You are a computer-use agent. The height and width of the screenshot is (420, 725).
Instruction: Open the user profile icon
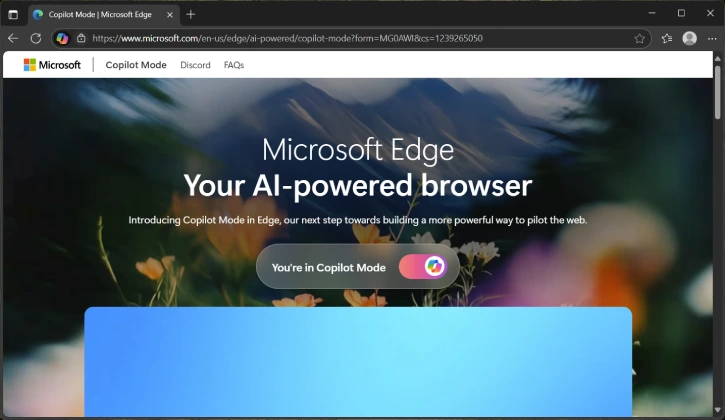coord(689,38)
